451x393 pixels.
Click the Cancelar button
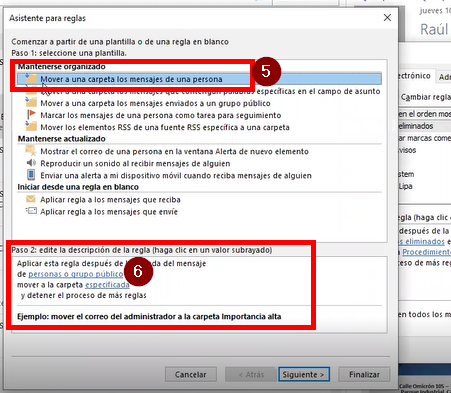coord(191,374)
